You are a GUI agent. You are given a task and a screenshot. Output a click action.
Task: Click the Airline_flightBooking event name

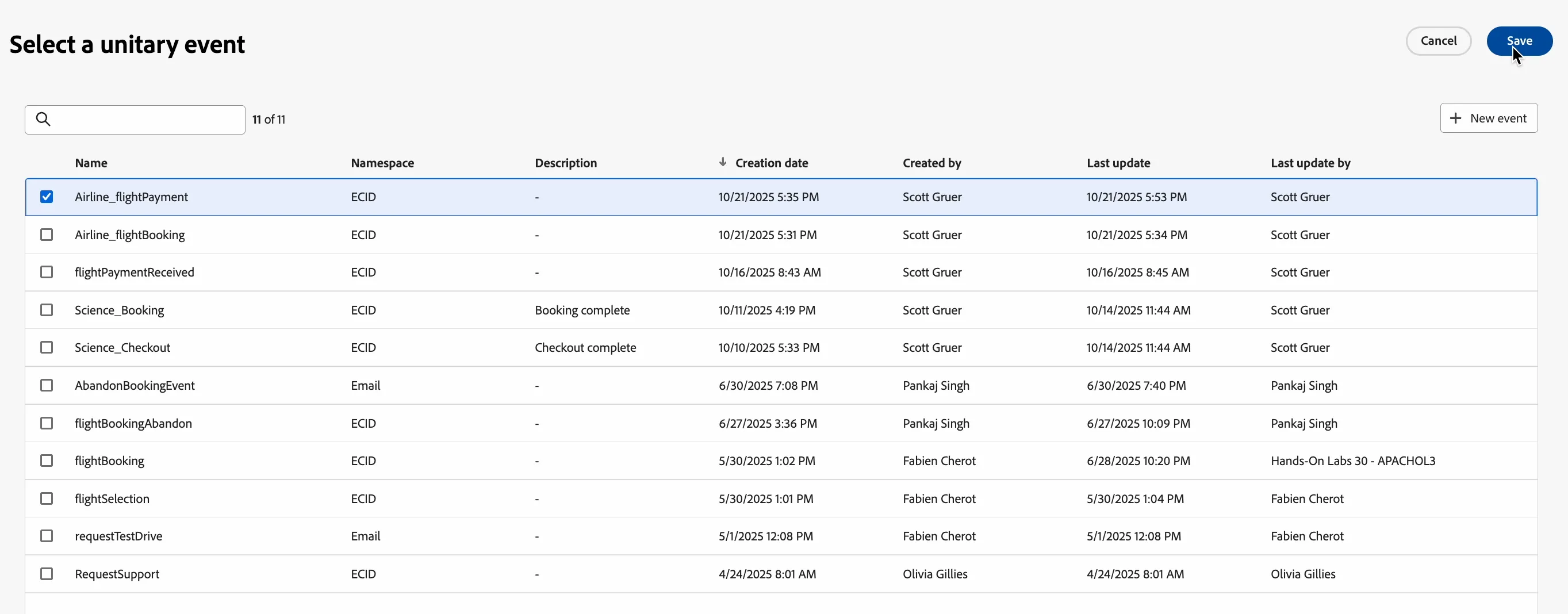129,235
